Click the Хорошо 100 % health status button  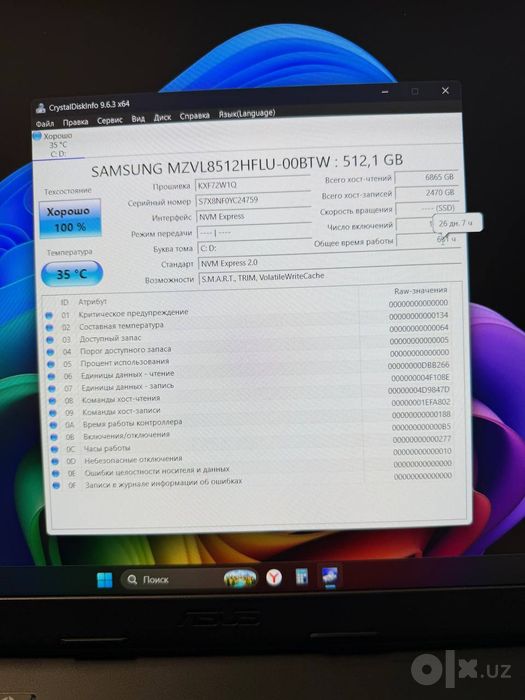70,218
